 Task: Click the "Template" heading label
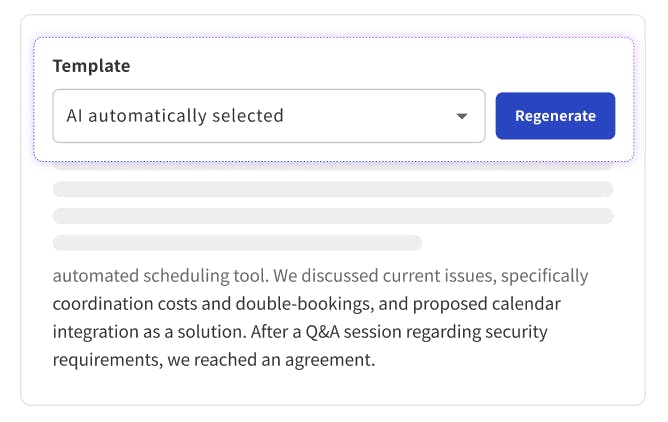click(x=91, y=66)
